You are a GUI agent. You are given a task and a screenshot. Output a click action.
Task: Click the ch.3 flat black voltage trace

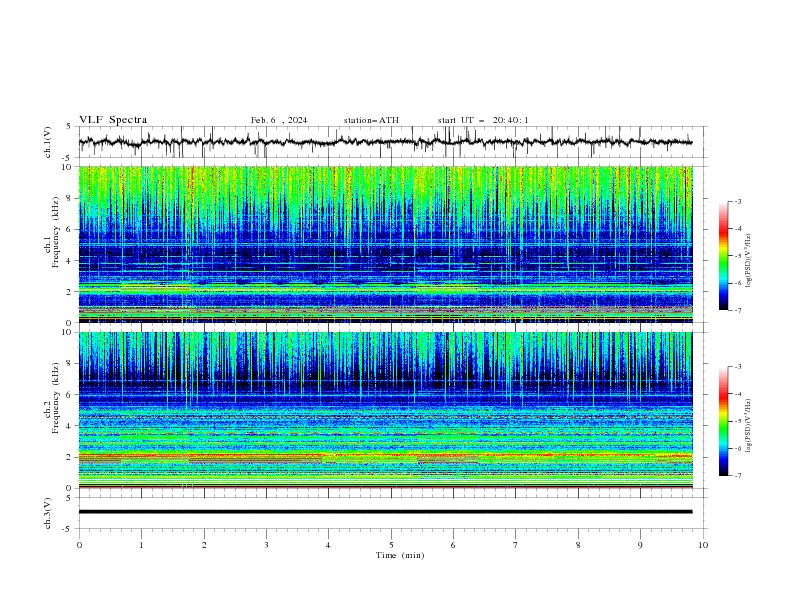[385, 512]
